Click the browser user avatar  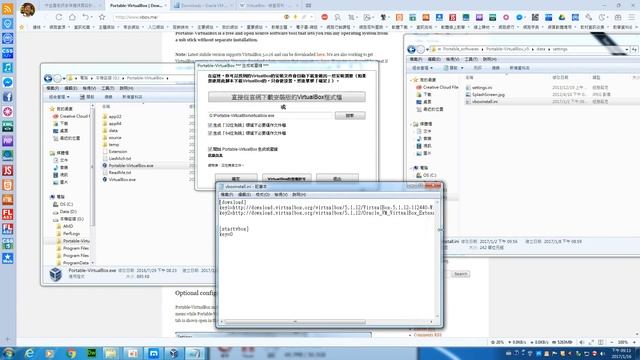tap(27, 9)
